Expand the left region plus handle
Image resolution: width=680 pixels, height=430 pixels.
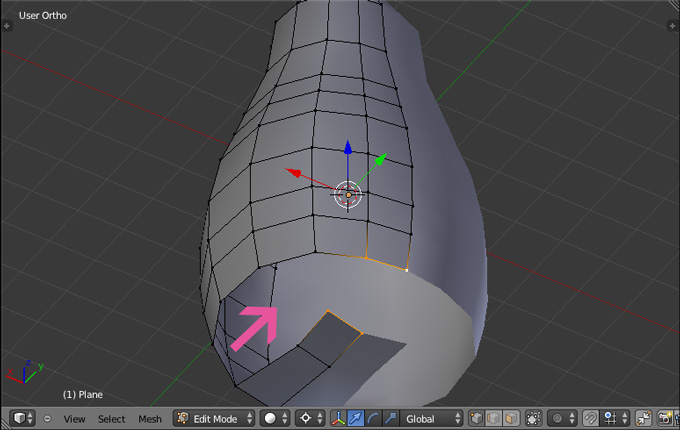pos(7,26)
